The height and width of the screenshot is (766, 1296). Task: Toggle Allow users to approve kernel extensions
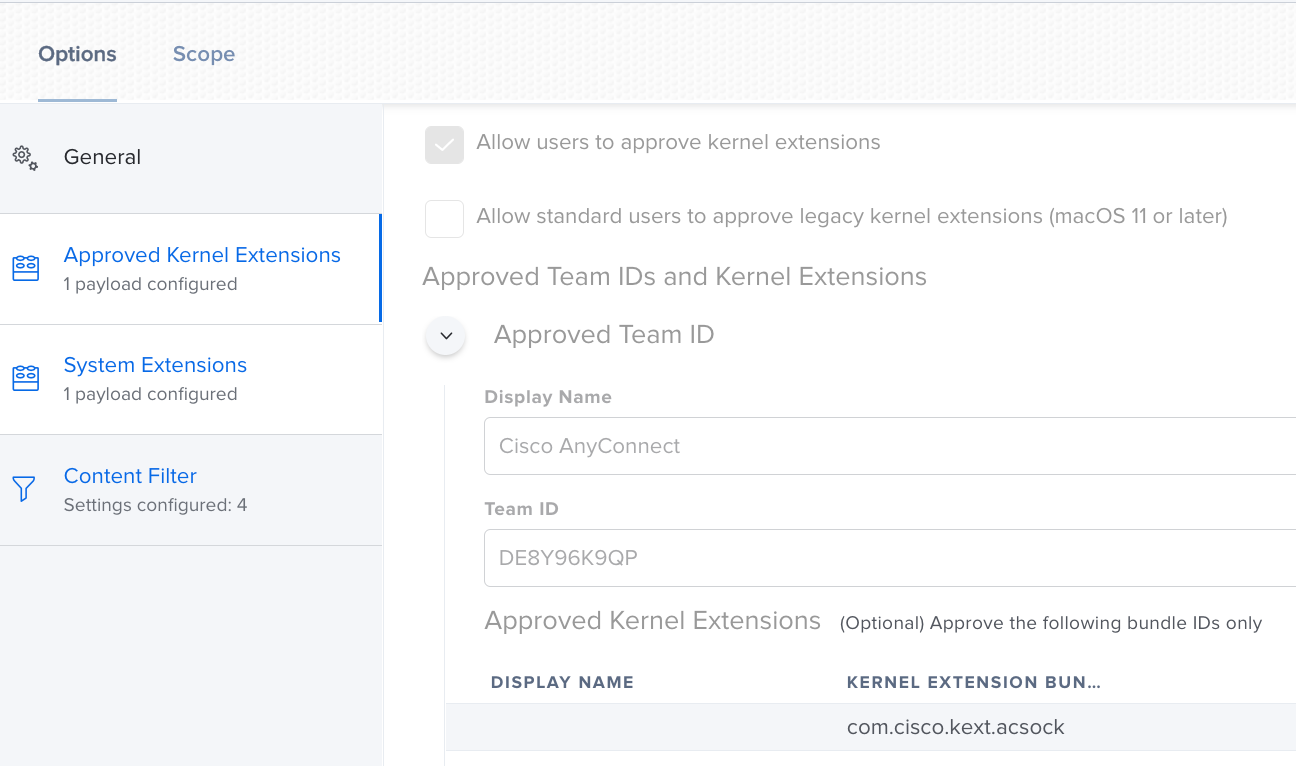coord(444,145)
